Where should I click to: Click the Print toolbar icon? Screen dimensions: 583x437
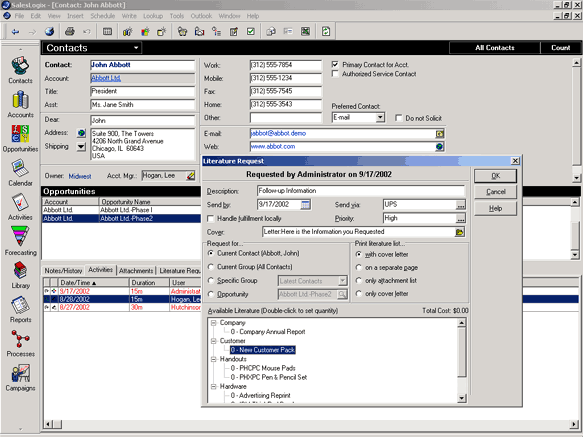pos(70,32)
